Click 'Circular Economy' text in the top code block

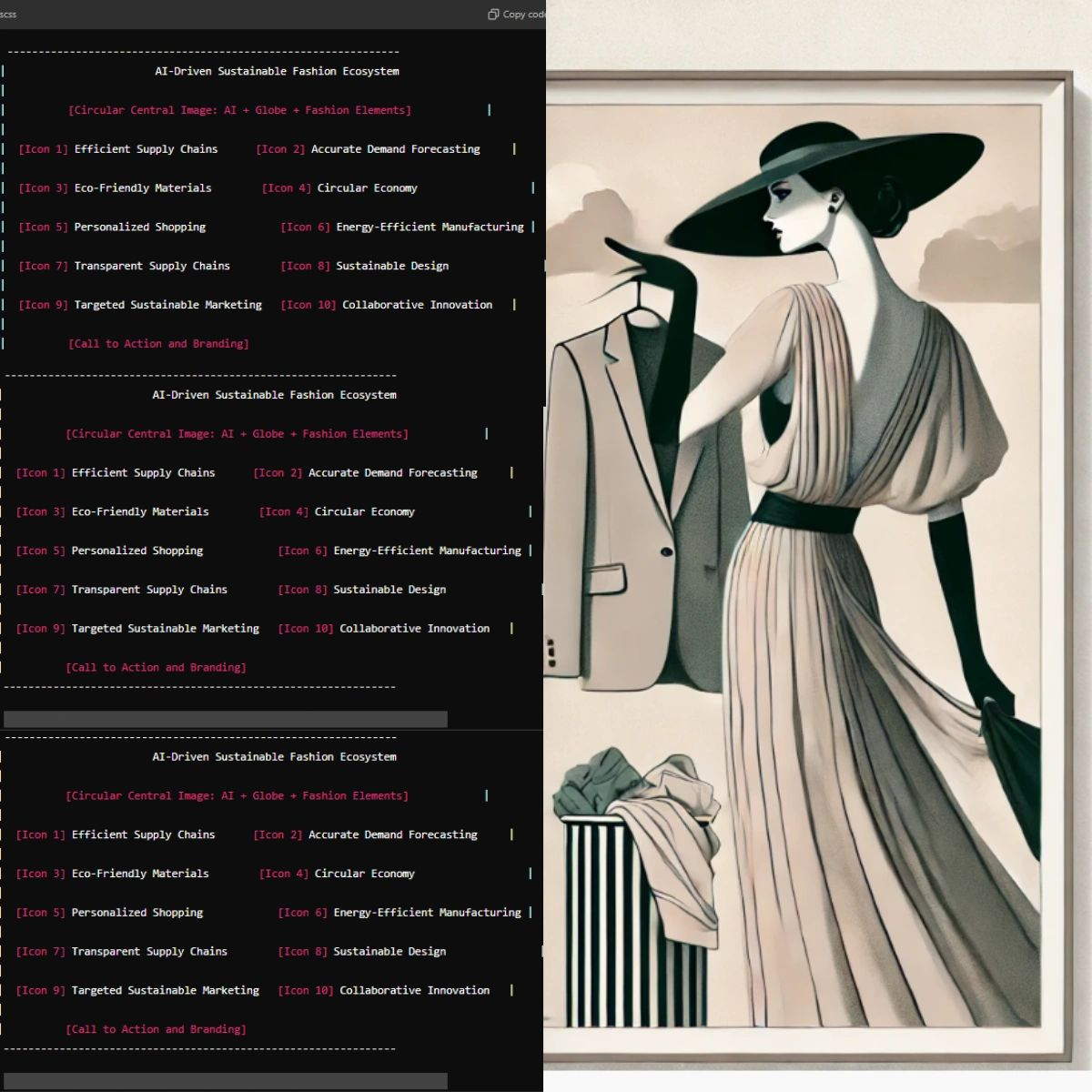pos(367,188)
